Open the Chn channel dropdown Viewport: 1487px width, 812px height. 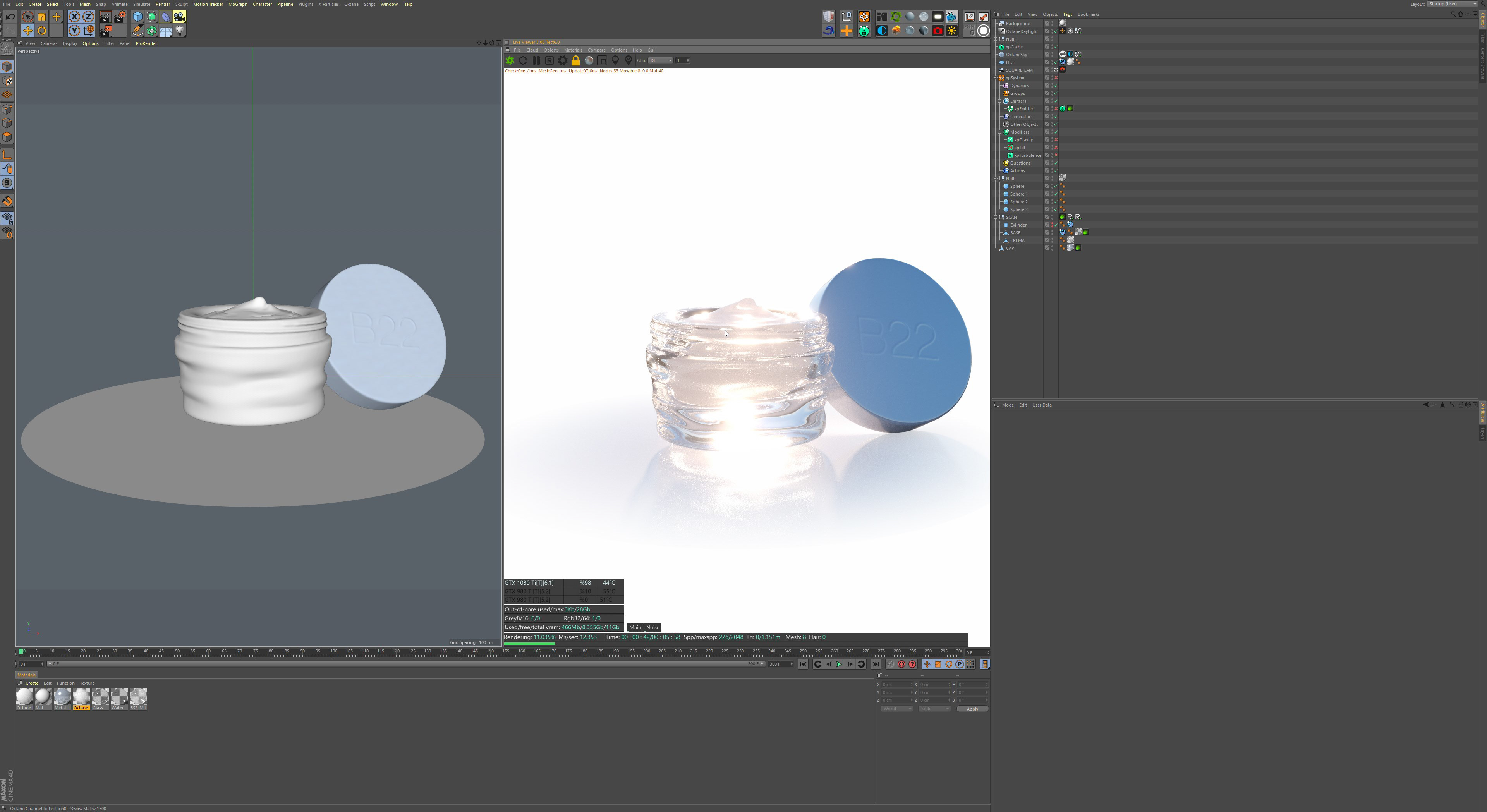pos(660,60)
